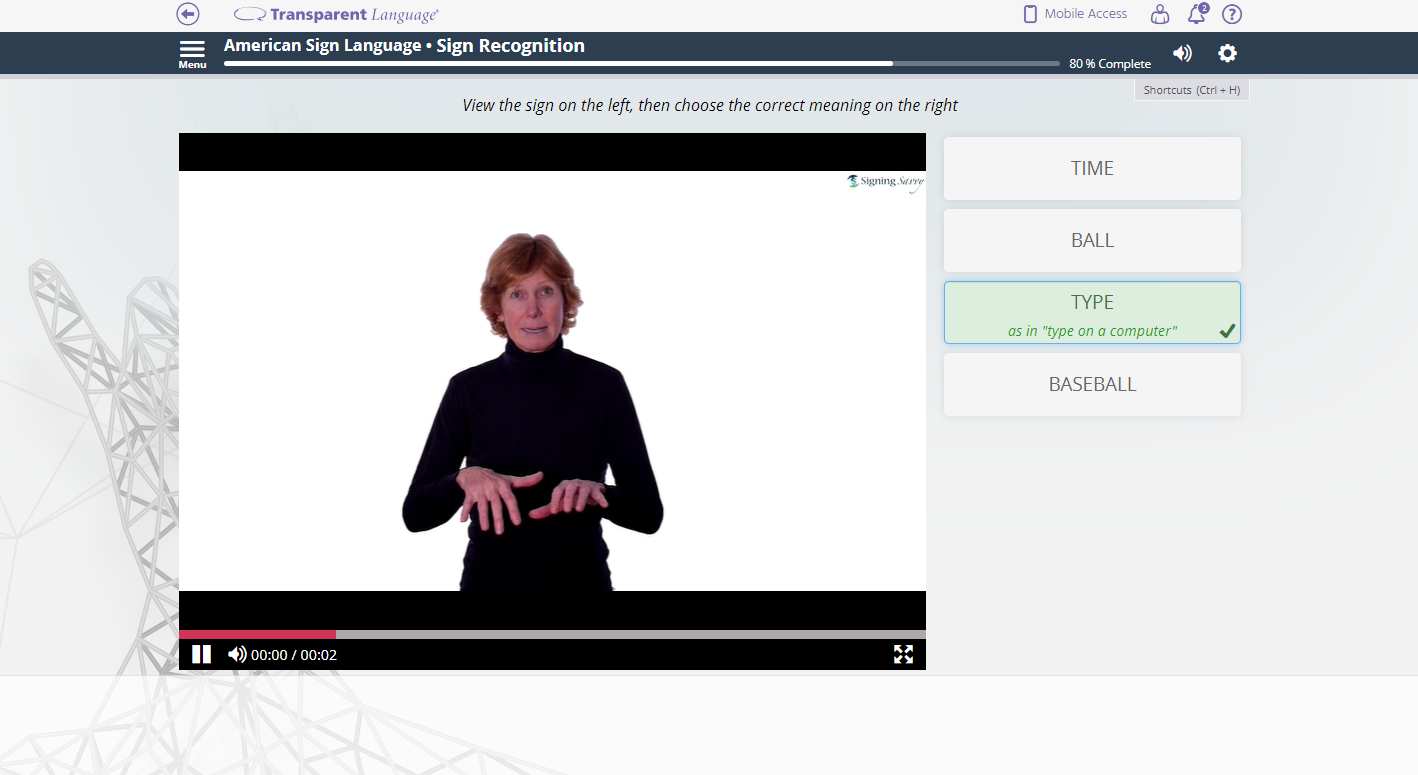The image size is (1418, 775).
Task: View notifications via the bell icon
Action: click(x=1196, y=14)
